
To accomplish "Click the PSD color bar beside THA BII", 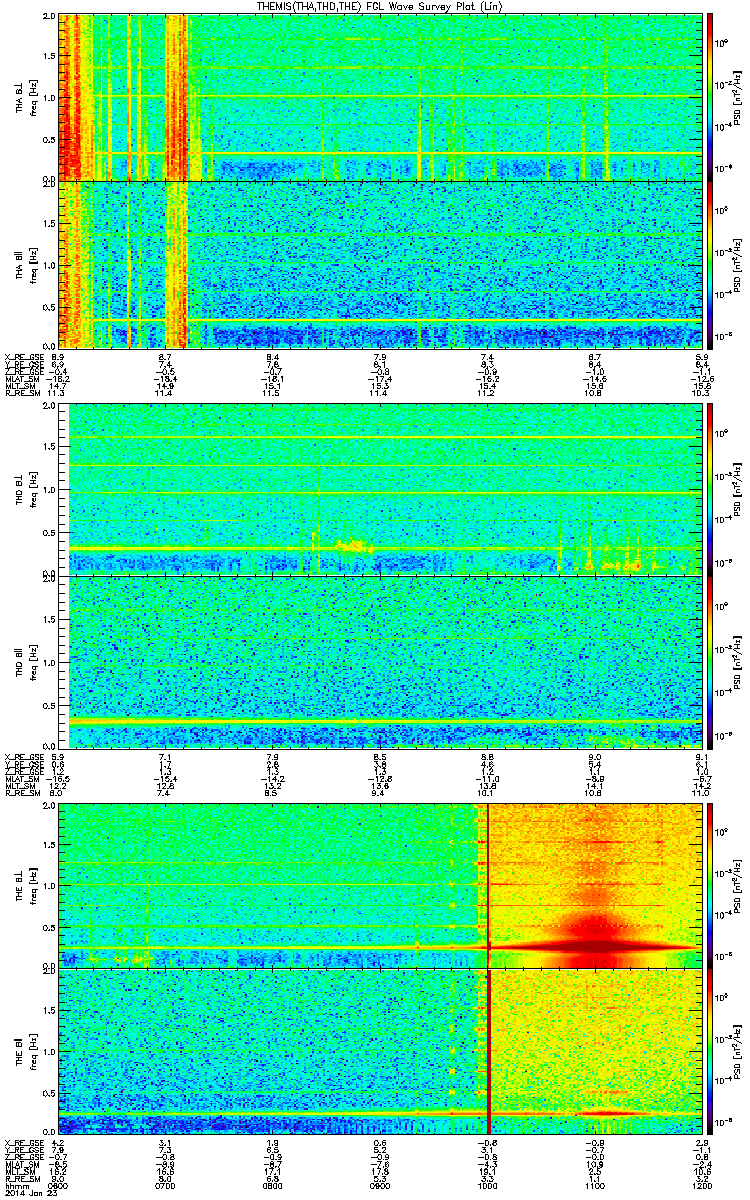I will (x=710, y=264).
